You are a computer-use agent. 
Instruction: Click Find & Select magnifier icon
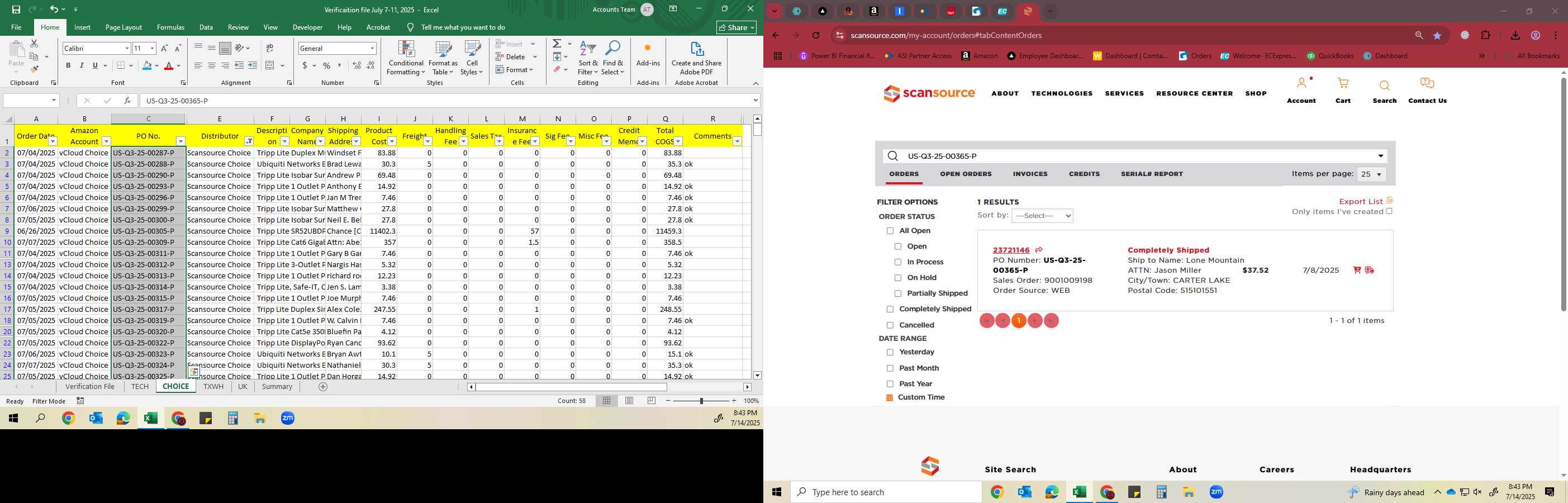pos(613,59)
